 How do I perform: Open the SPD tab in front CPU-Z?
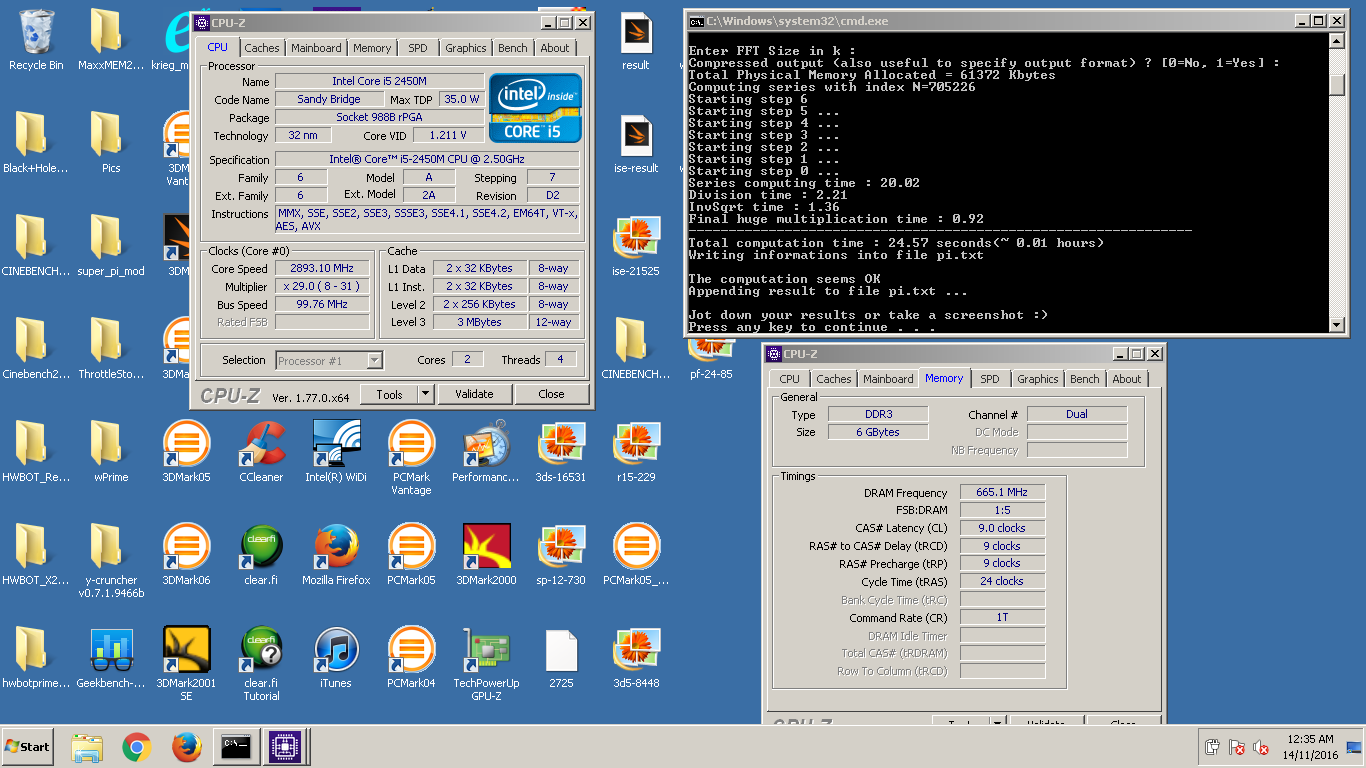[x=418, y=48]
